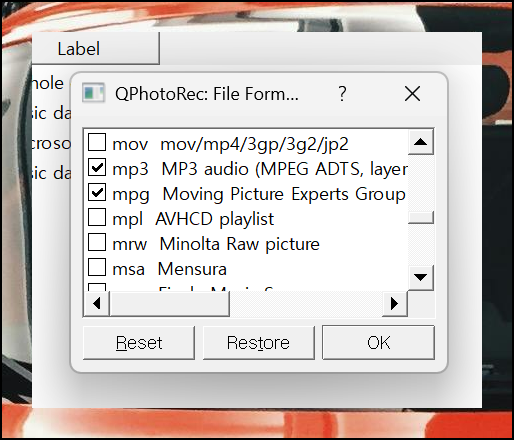The height and width of the screenshot is (440, 514).
Task: Select the 'AVHCD playlist' row text
Action: point(215,219)
